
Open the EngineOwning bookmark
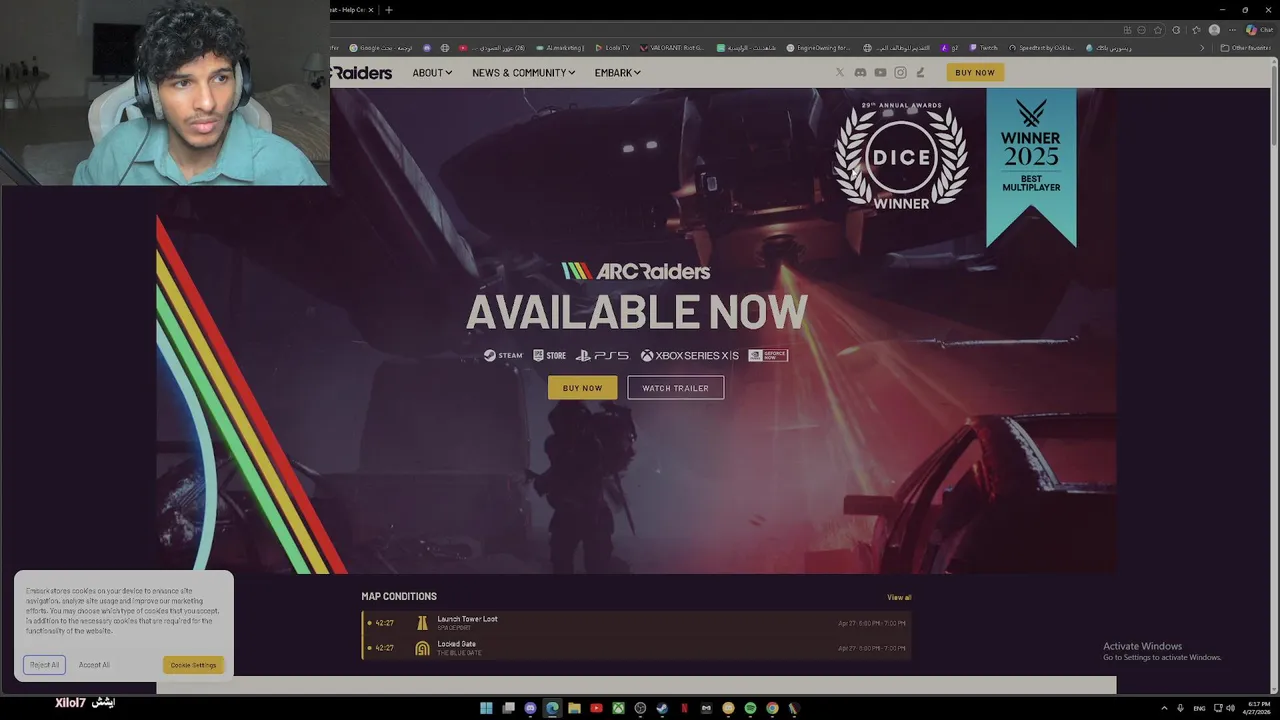pyautogui.click(x=818, y=48)
